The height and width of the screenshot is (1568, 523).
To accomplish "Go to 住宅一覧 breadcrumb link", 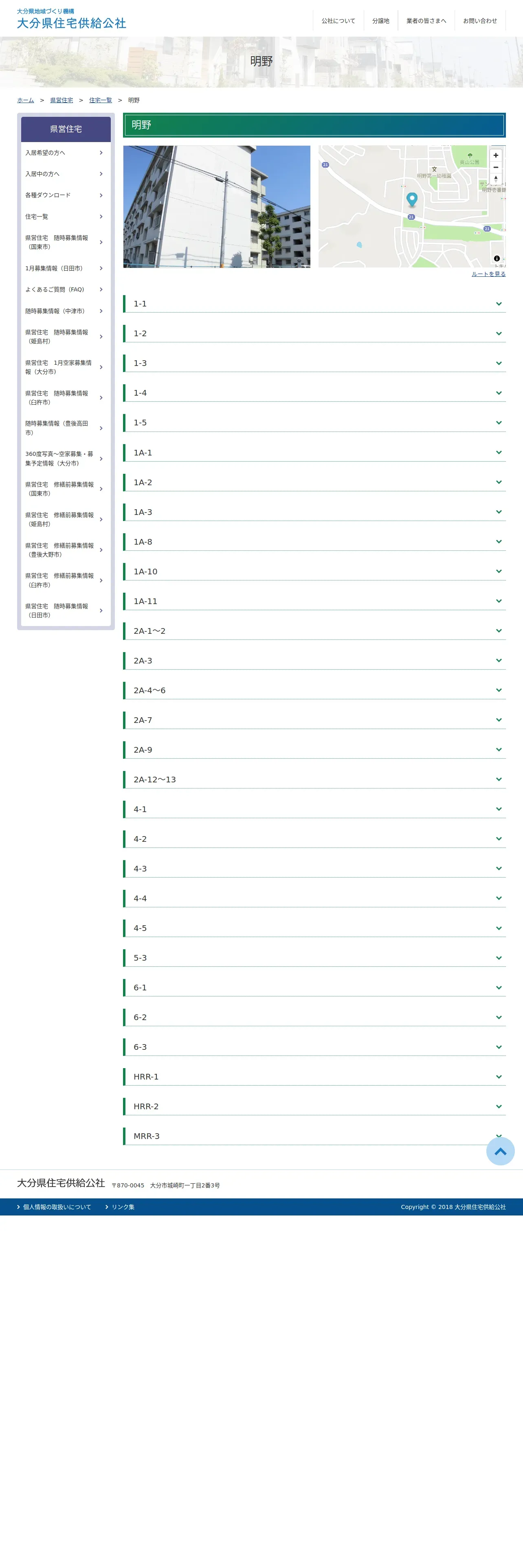I will (101, 101).
